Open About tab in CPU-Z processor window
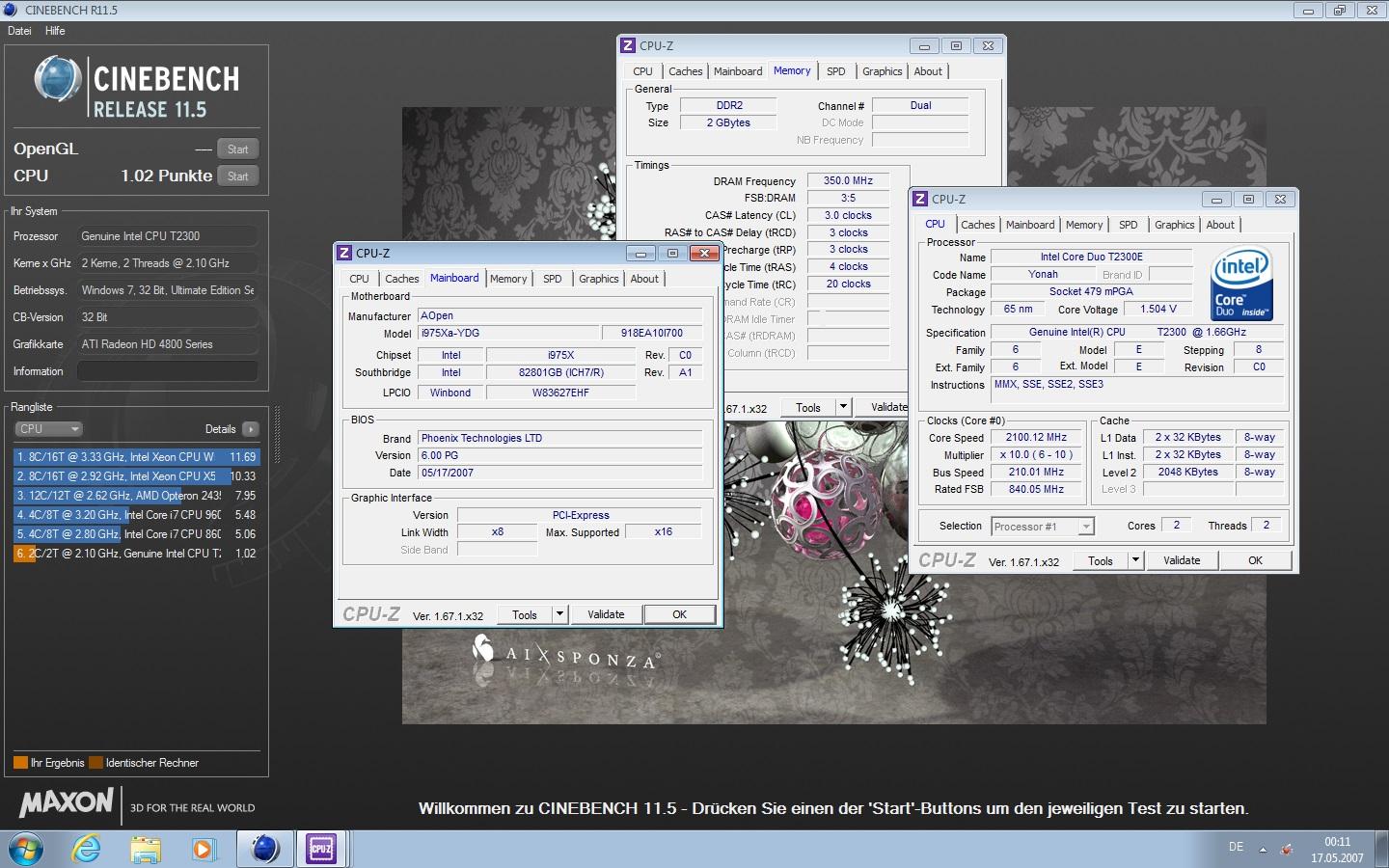 (1220, 225)
